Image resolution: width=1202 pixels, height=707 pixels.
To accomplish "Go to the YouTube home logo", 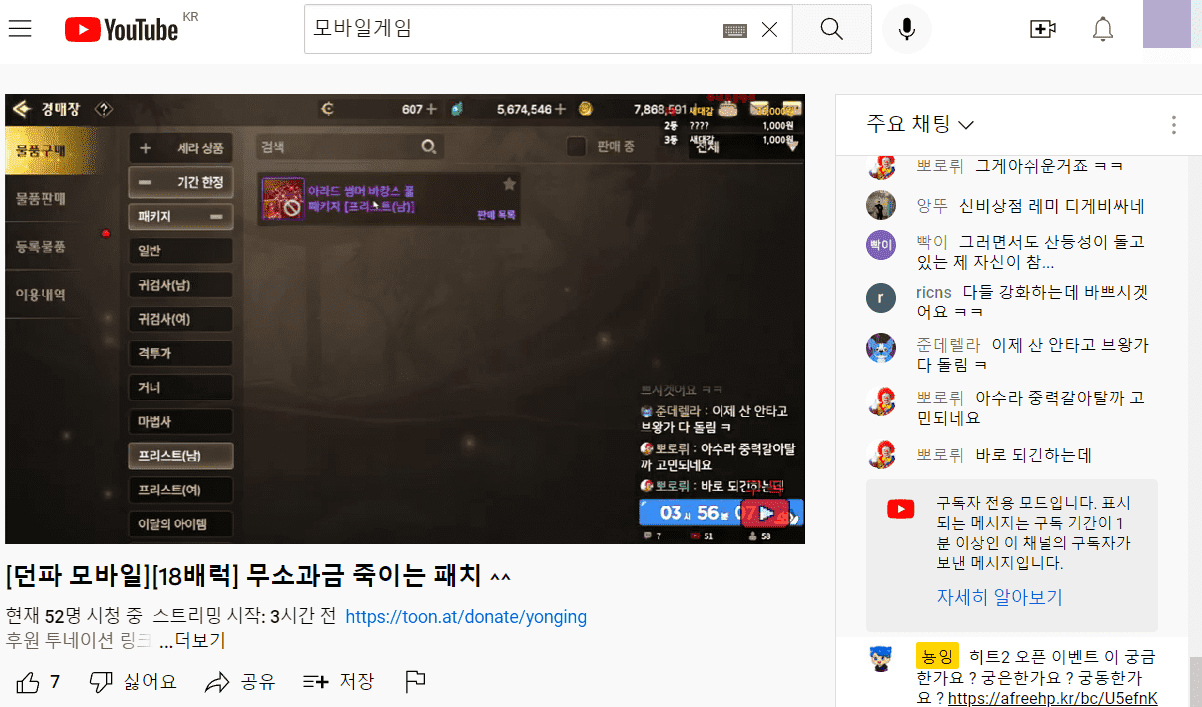I will coord(121,30).
